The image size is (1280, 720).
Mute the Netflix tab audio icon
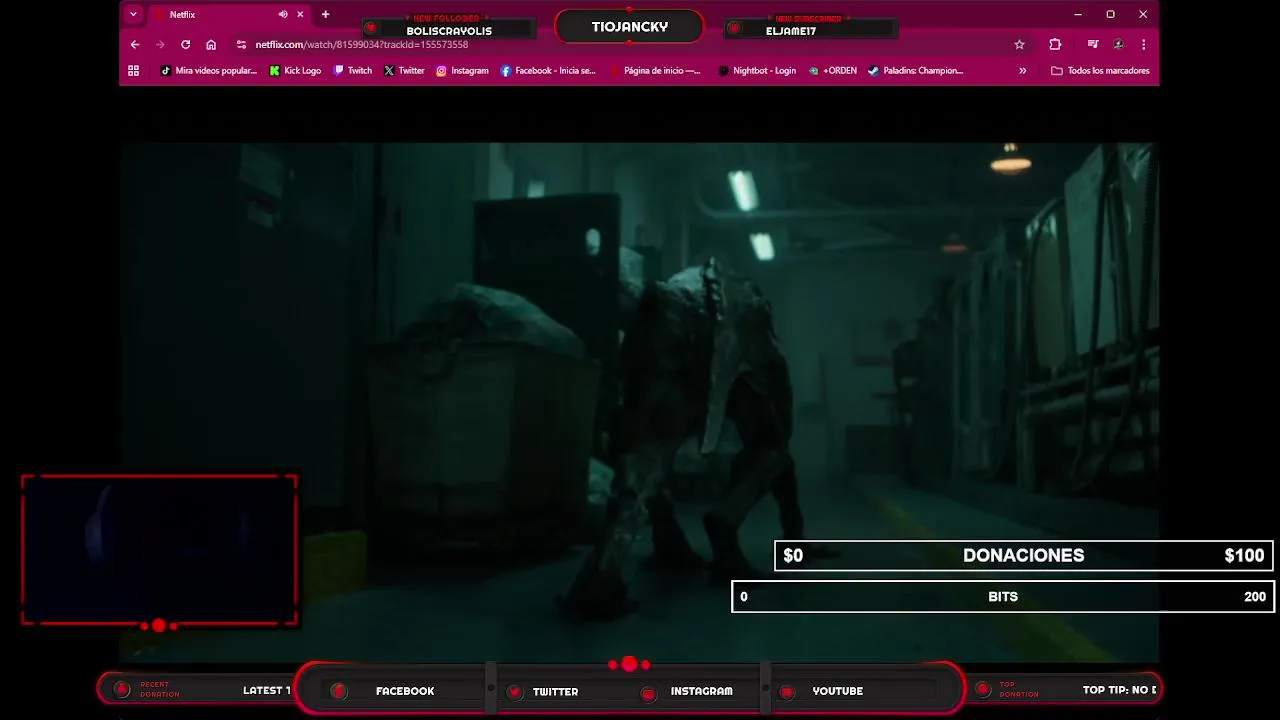(x=283, y=15)
